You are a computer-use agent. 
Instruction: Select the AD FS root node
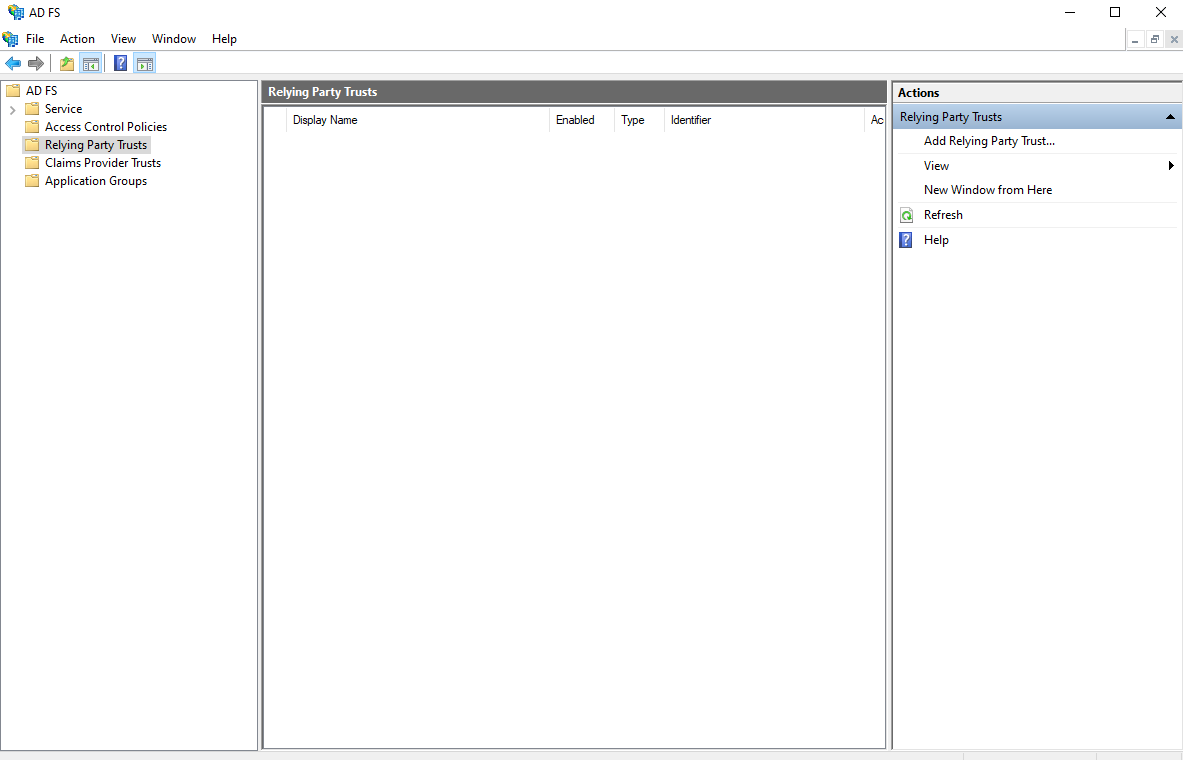click(41, 91)
